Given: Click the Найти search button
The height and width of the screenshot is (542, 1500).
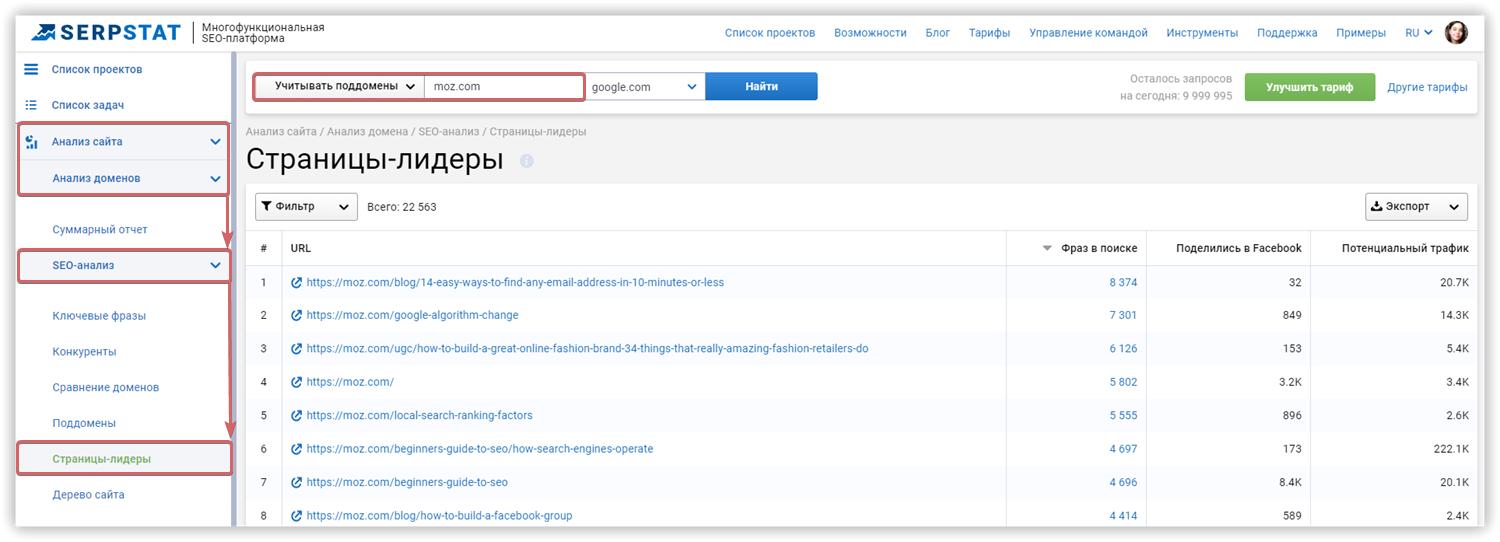Looking at the screenshot, I should [761, 87].
